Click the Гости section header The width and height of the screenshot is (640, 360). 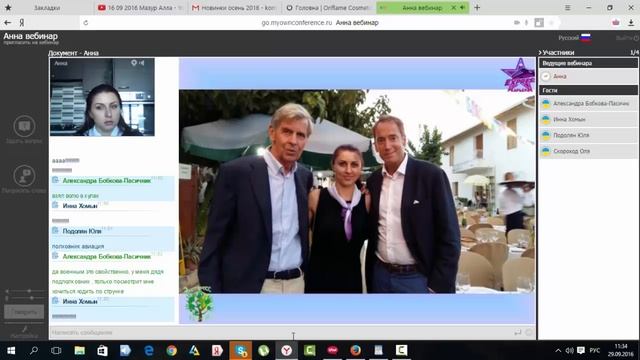point(588,90)
